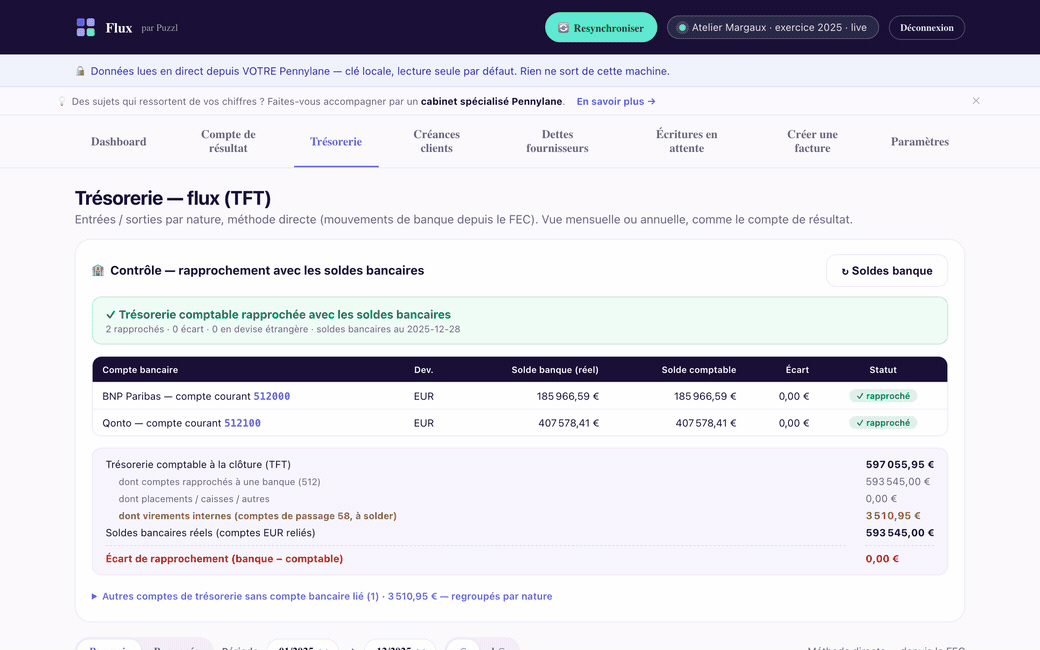Click the 3 510,95 € virements internes amount
Image resolution: width=1040 pixels, height=650 pixels.
[x=893, y=515]
